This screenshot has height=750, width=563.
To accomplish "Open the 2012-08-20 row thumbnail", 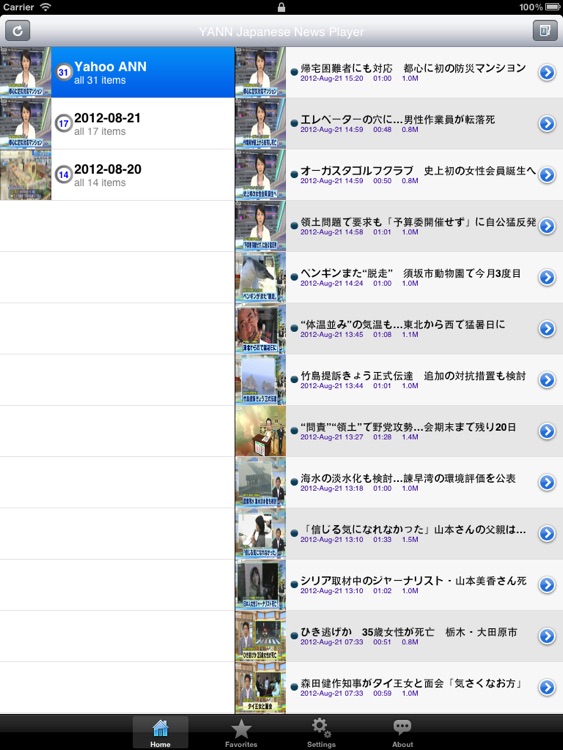I will coord(25,175).
